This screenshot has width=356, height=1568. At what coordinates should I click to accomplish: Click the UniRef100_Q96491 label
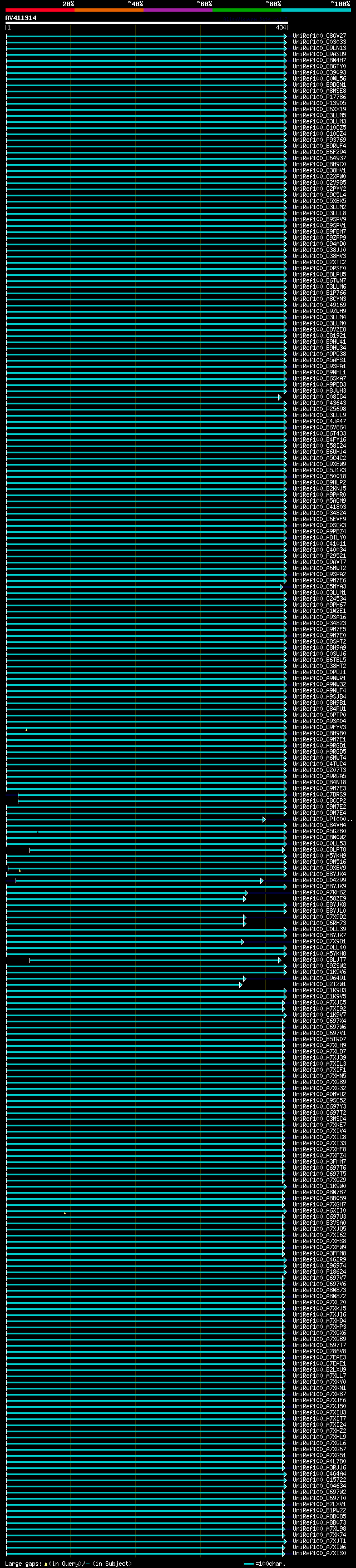coord(319,978)
